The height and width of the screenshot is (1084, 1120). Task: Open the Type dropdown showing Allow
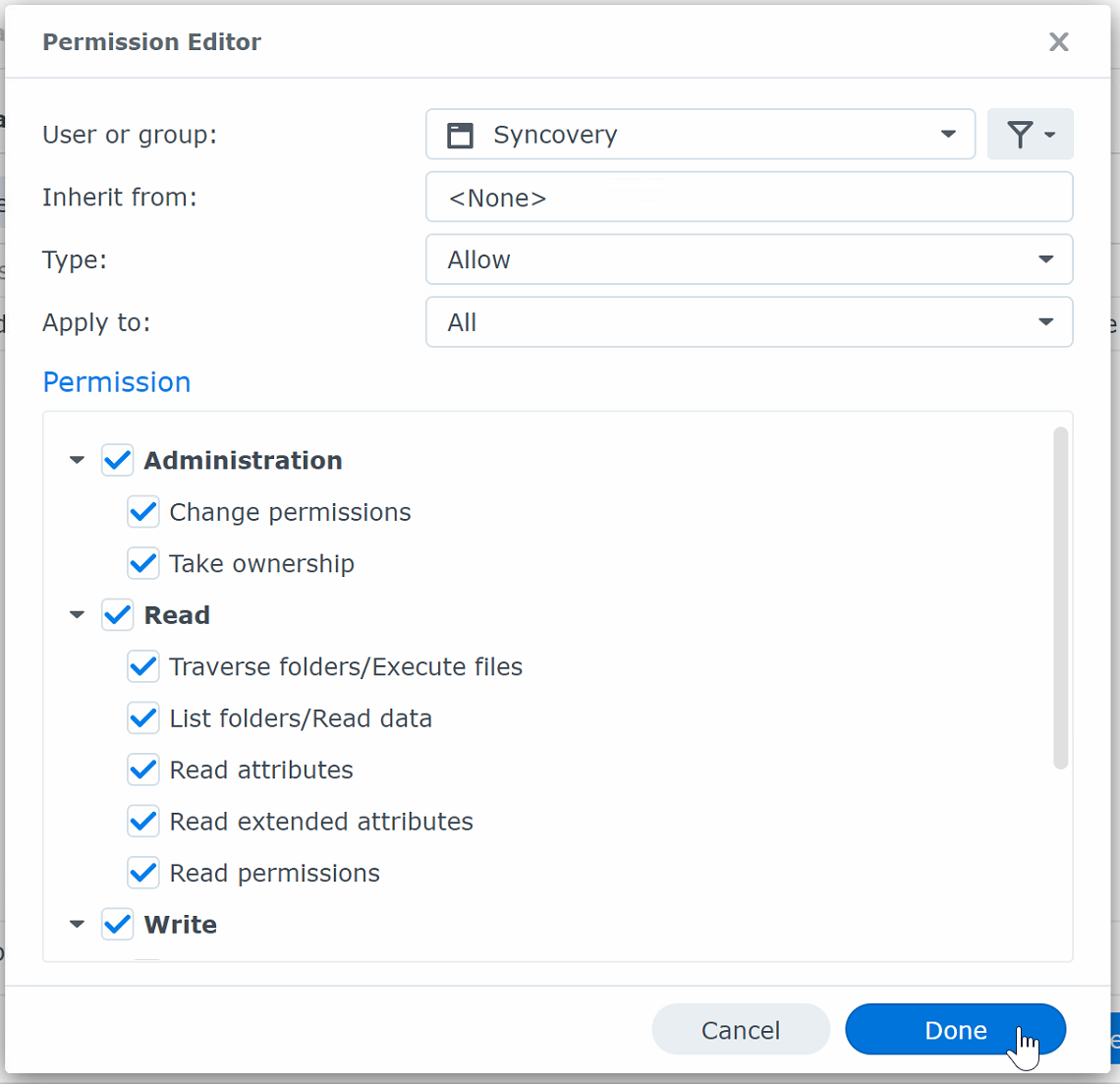tap(1044, 259)
